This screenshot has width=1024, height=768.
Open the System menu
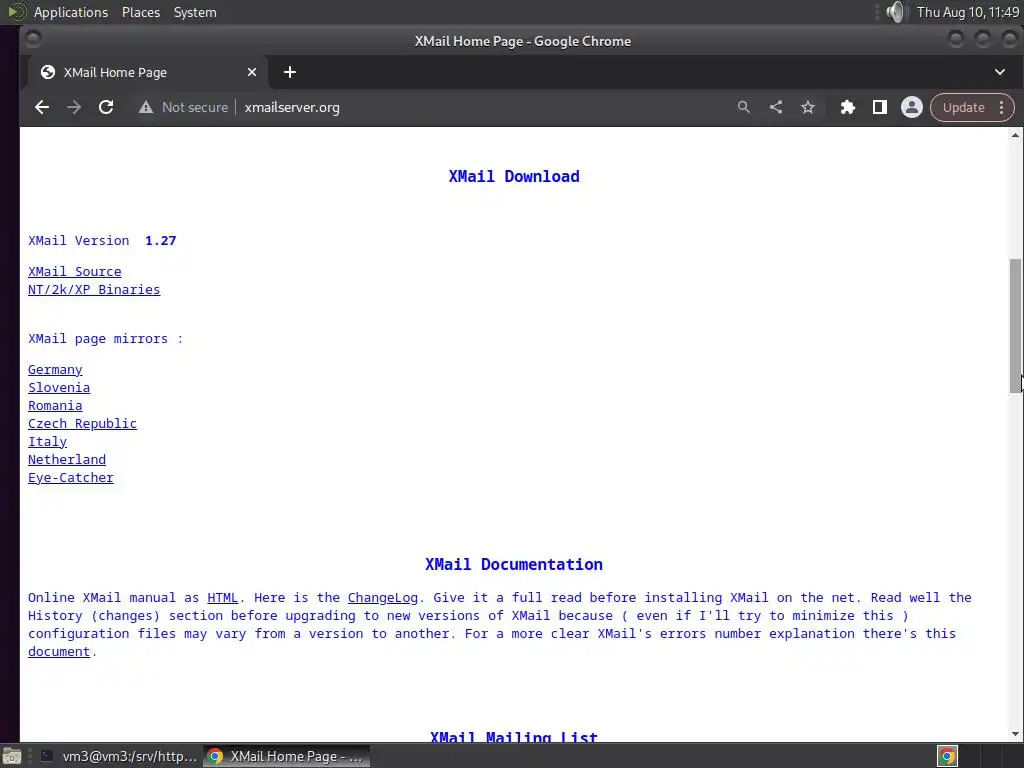tap(195, 12)
